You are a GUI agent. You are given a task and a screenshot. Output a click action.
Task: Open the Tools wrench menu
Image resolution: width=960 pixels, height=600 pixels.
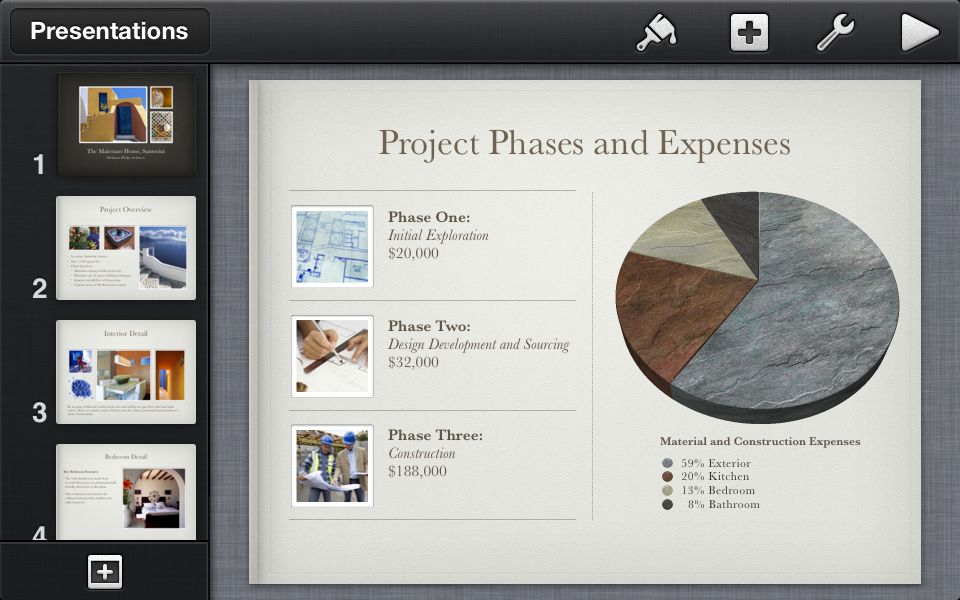coord(835,33)
